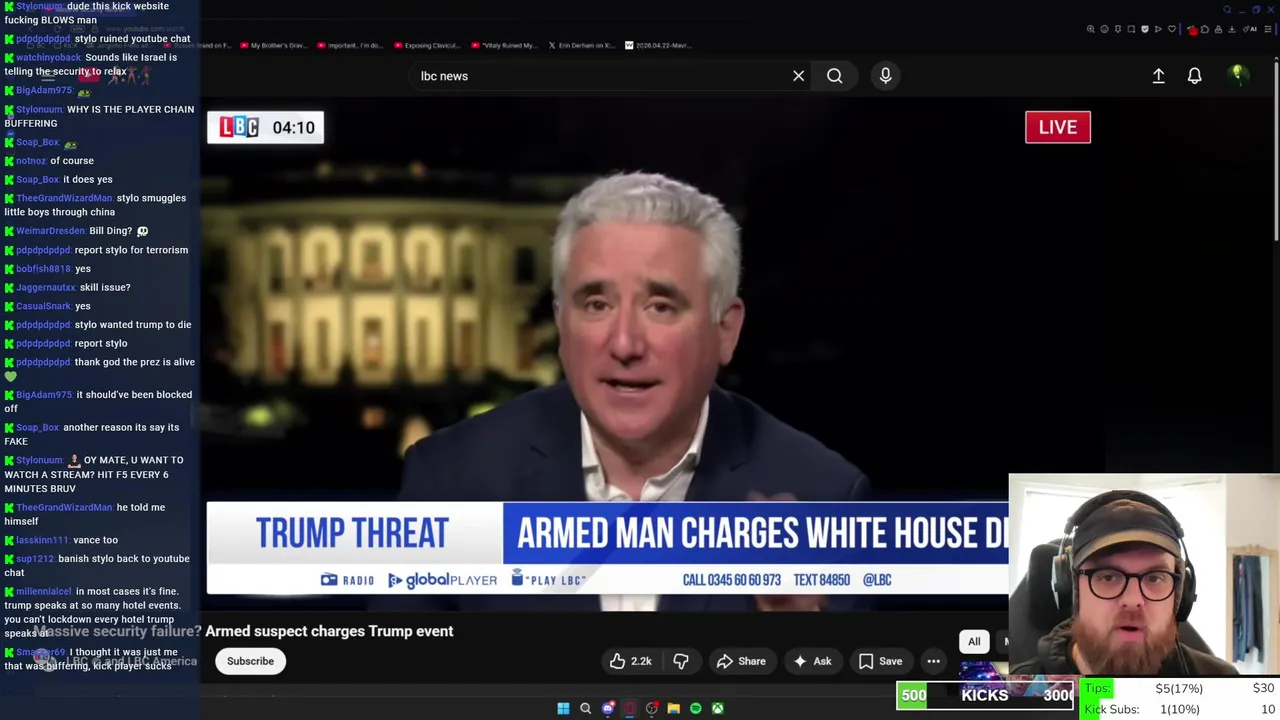The width and height of the screenshot is (1280, 720).
Task: Open the 'Exposing Clavicul...' bookmark
Action: [x=428, y=45]
